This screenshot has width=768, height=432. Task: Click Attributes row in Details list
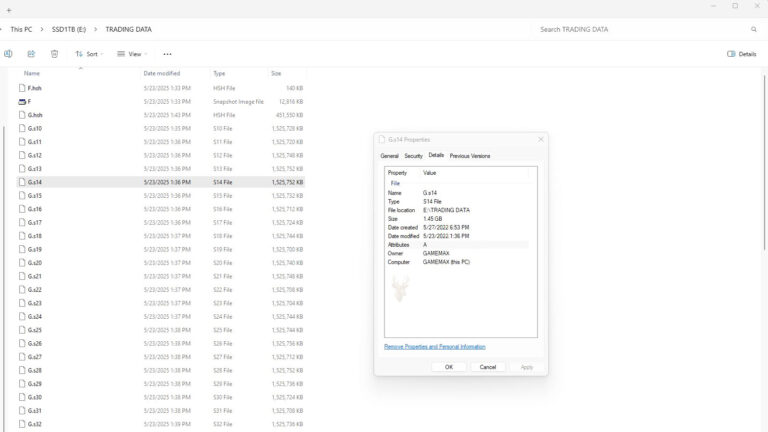(457, 245)
